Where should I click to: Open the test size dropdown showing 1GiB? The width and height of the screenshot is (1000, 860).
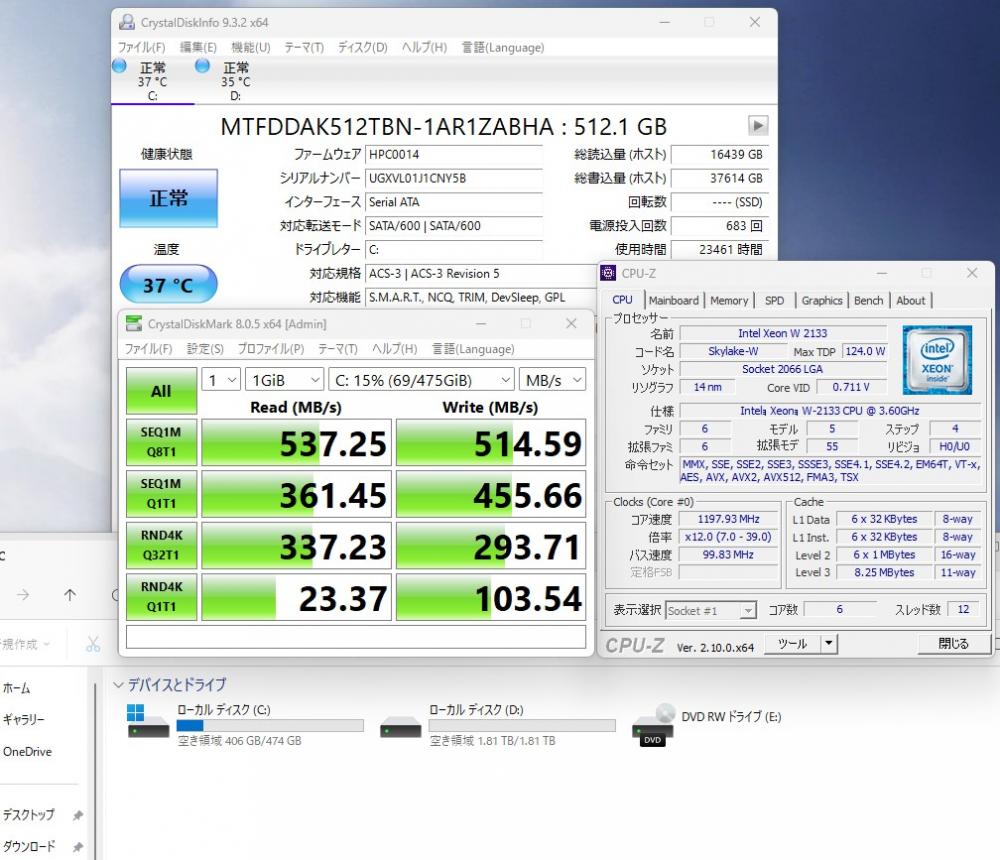[x=284, y=380]
